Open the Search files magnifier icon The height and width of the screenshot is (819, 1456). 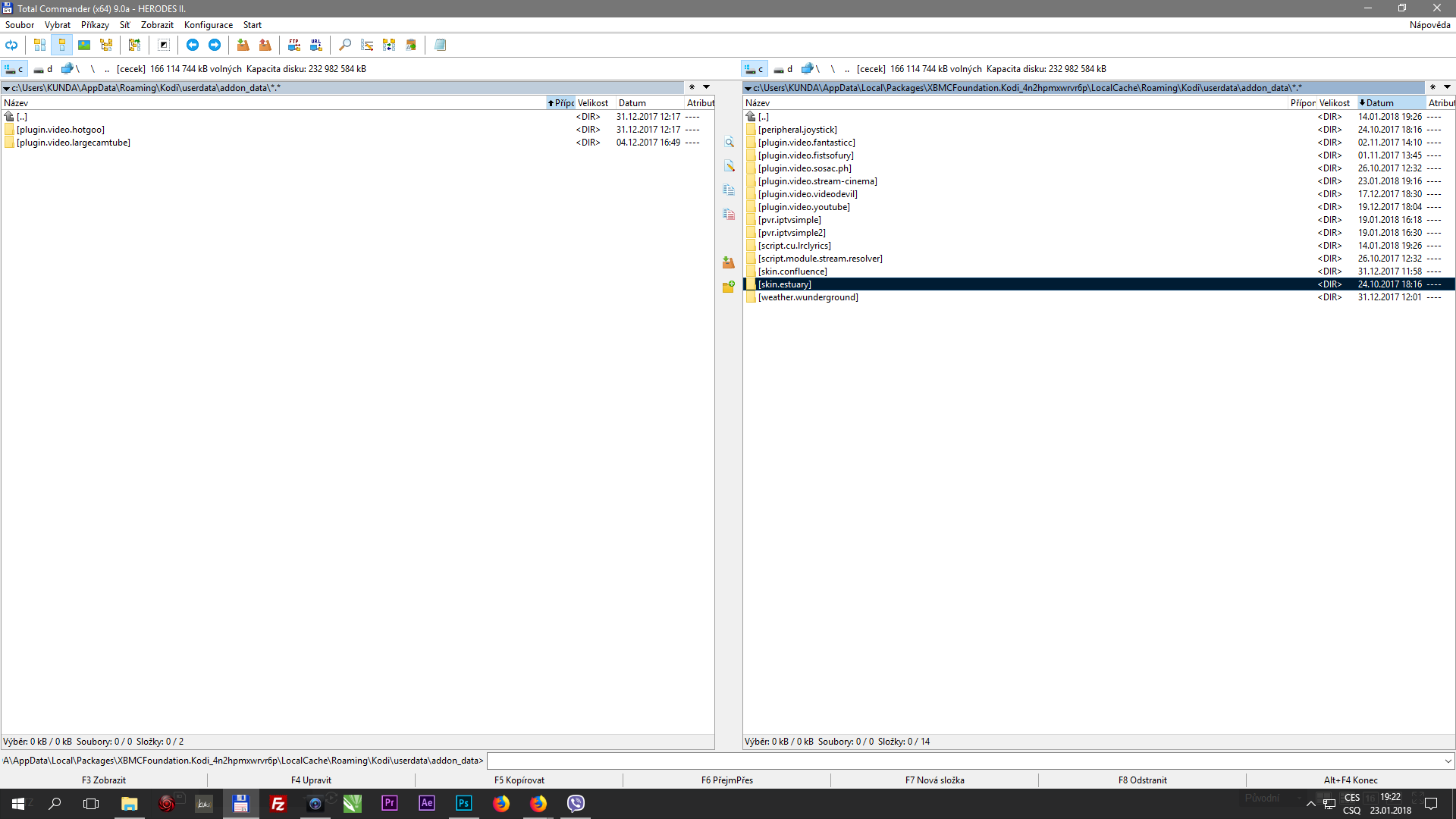tap(345, 45)
